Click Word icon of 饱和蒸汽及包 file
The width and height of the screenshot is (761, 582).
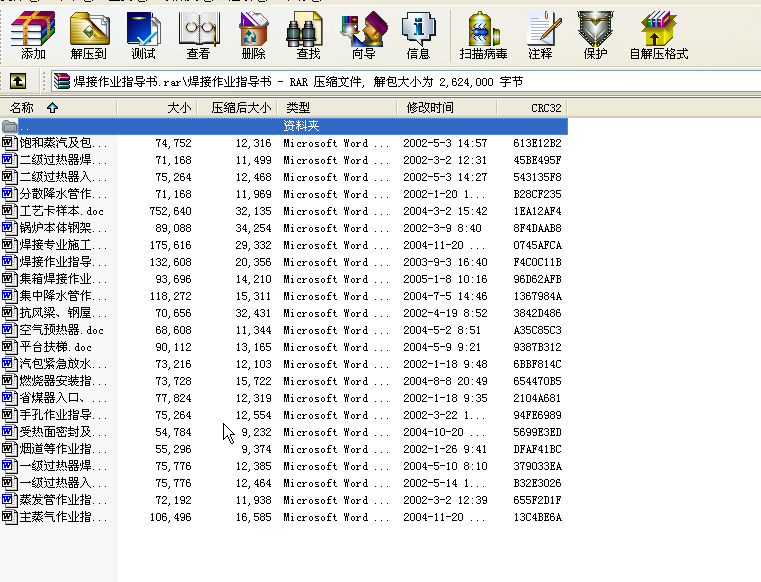pyautogui.click(x=9, y=143)
